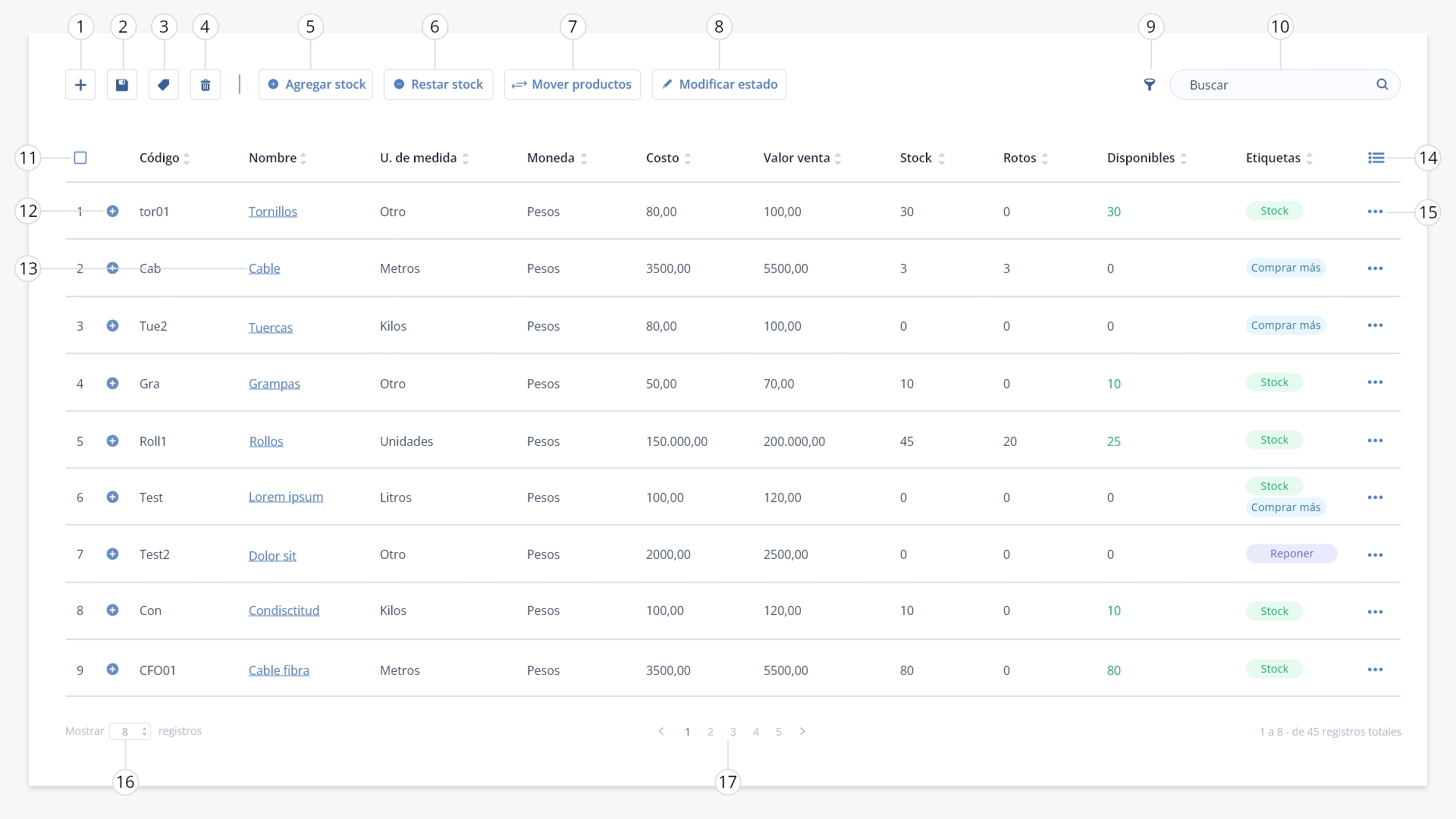
Task: Toggle the select-all checkbox in header
Action: (x=80, y=158)
